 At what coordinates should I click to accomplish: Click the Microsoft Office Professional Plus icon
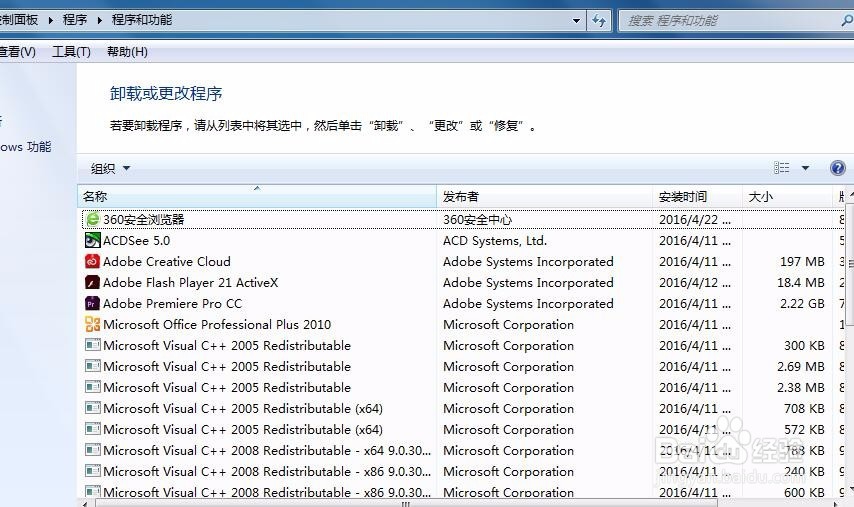point(93,324)
